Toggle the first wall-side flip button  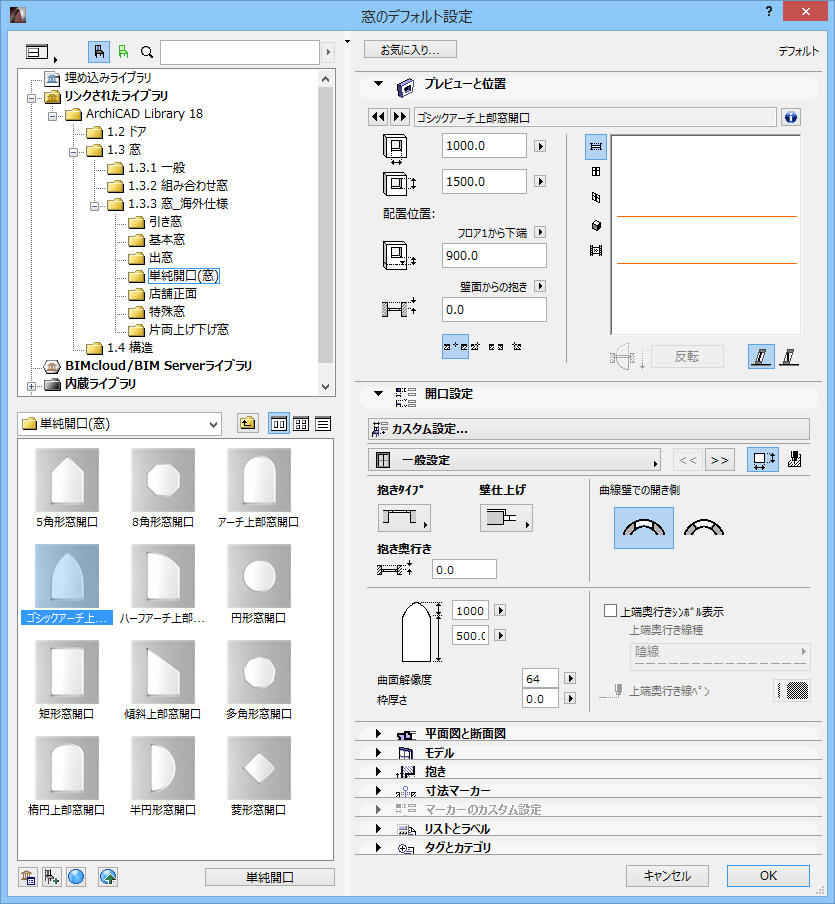point(761,357)
